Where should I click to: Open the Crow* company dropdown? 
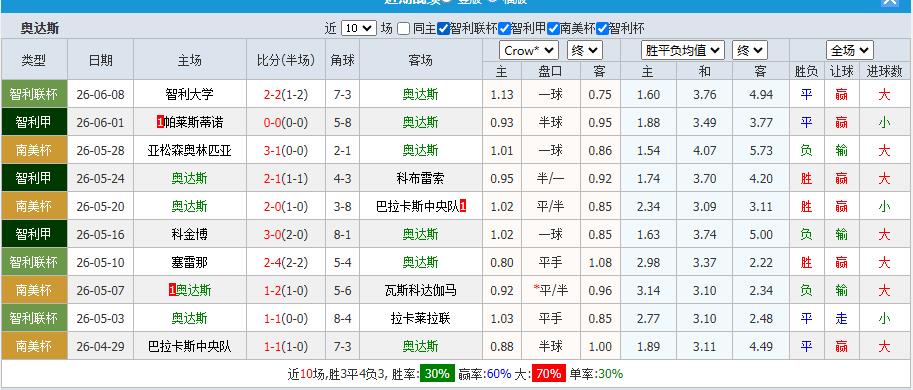point(529,51)
